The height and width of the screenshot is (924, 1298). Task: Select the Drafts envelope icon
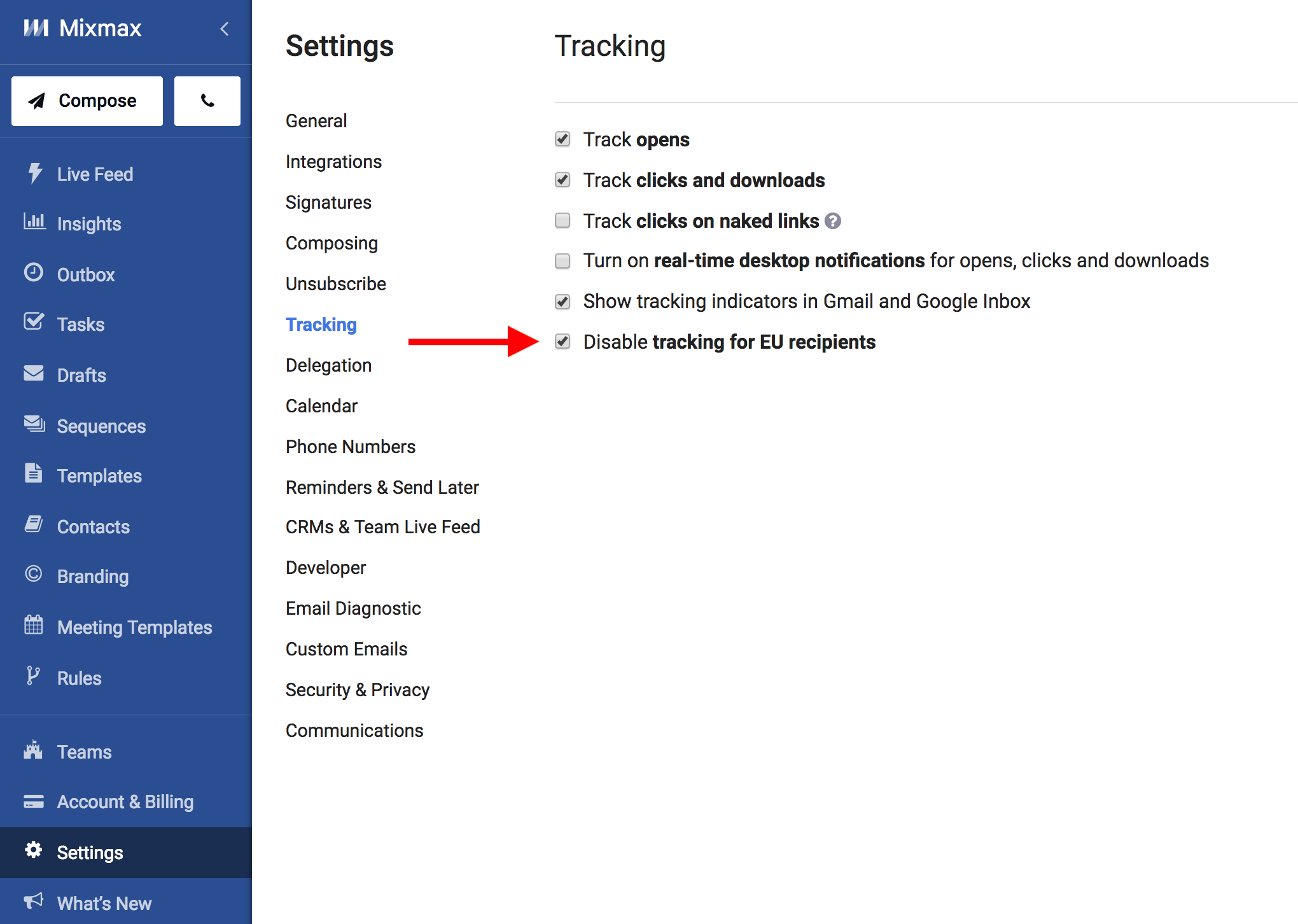[x=34, y=374]
